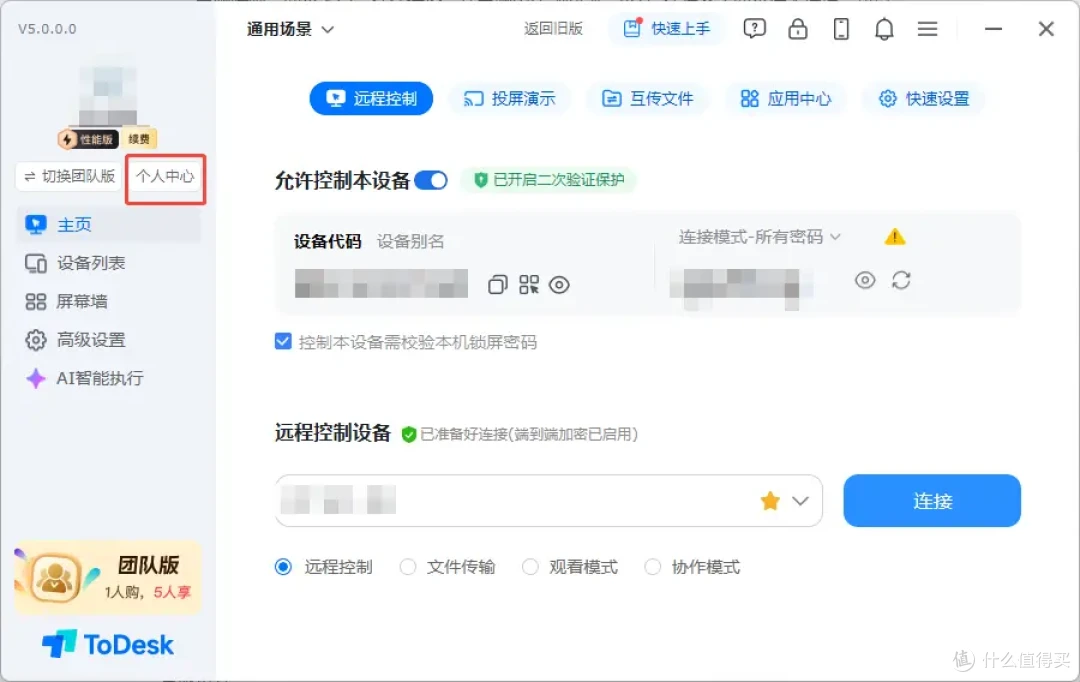This screenshot has width=1080, height=682.
Task: Click the 快速上手 button
Action: [667, 29]
